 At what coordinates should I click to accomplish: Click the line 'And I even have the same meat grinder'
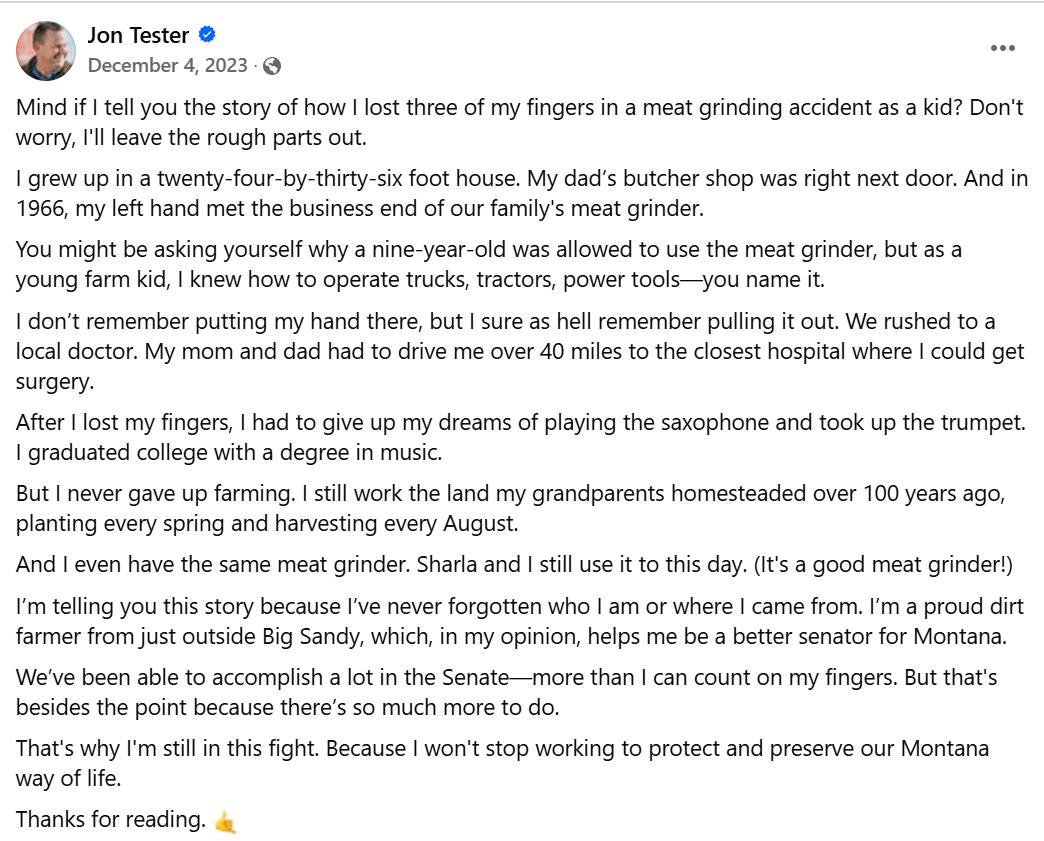coord(514,565)
